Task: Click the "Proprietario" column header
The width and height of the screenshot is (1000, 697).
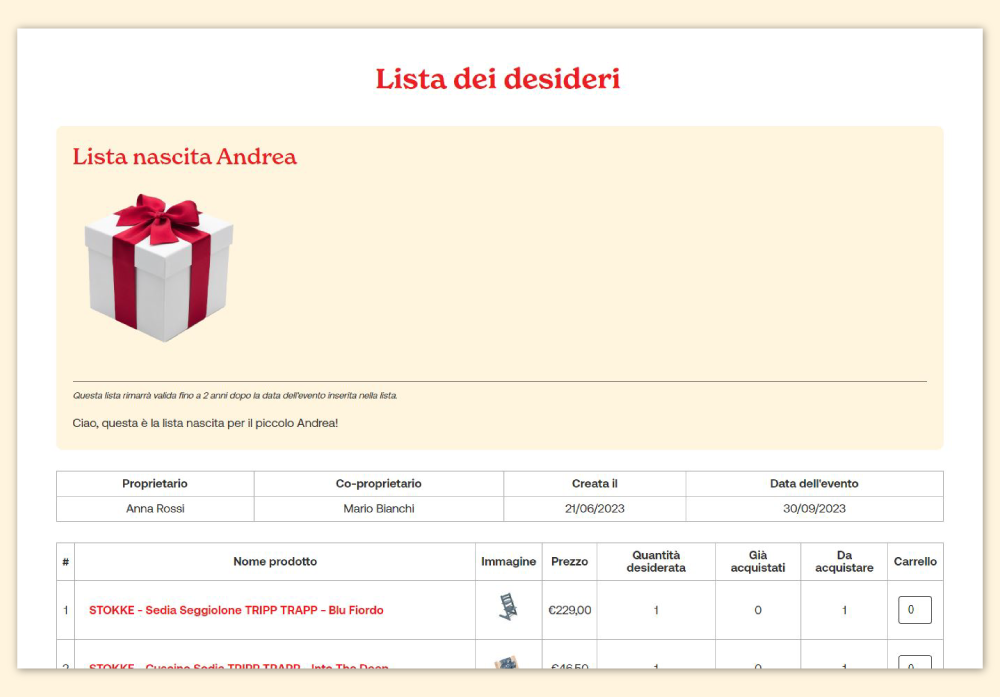Action: (155, 483)
